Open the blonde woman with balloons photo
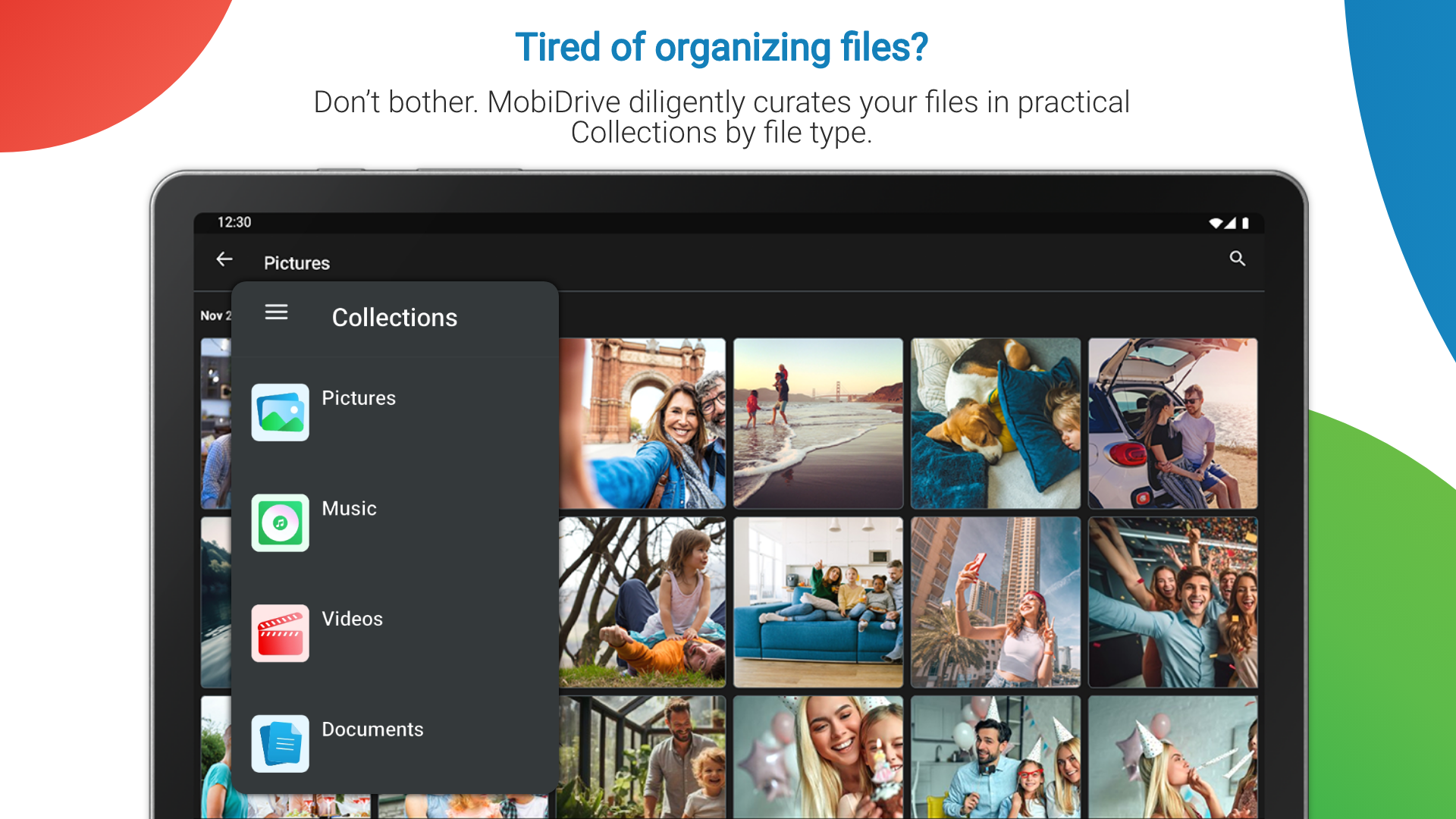This screenshot has height=819, width=1456. pos(818,758)
